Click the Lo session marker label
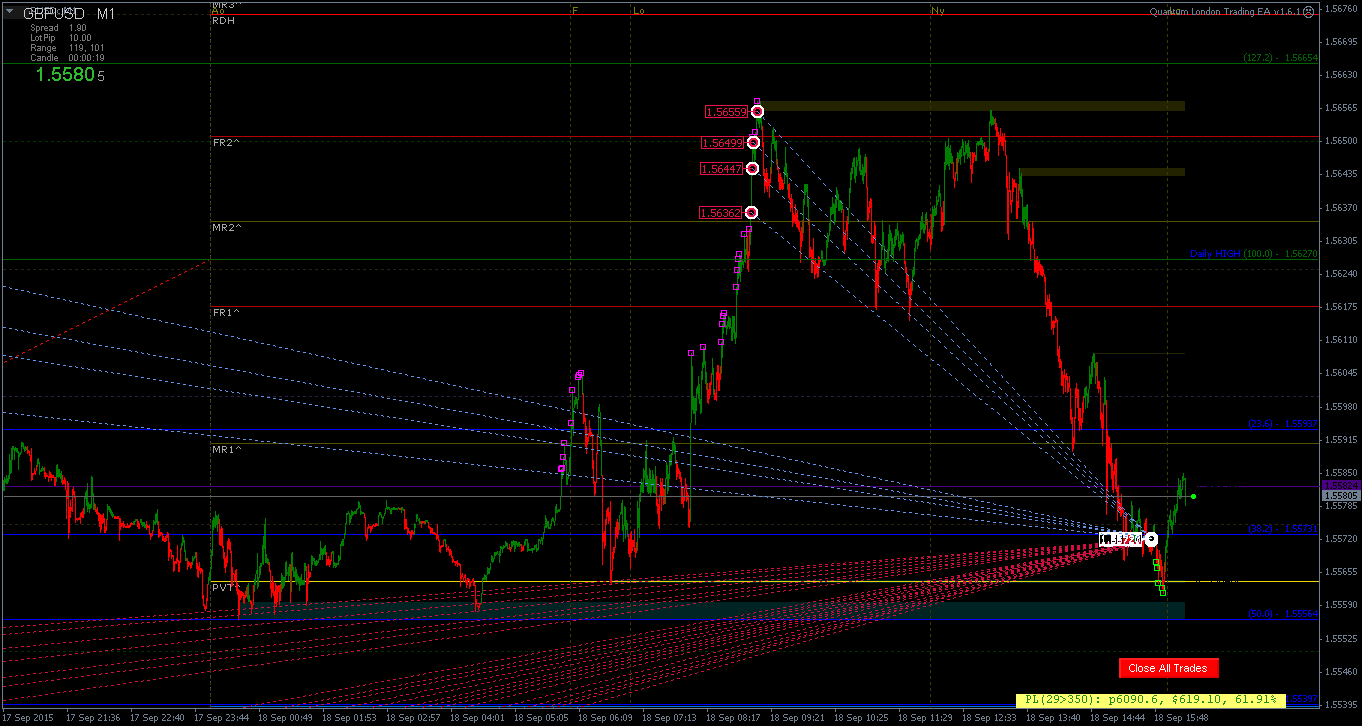Viewport: 1362px width, 726px height. (638, 10)
